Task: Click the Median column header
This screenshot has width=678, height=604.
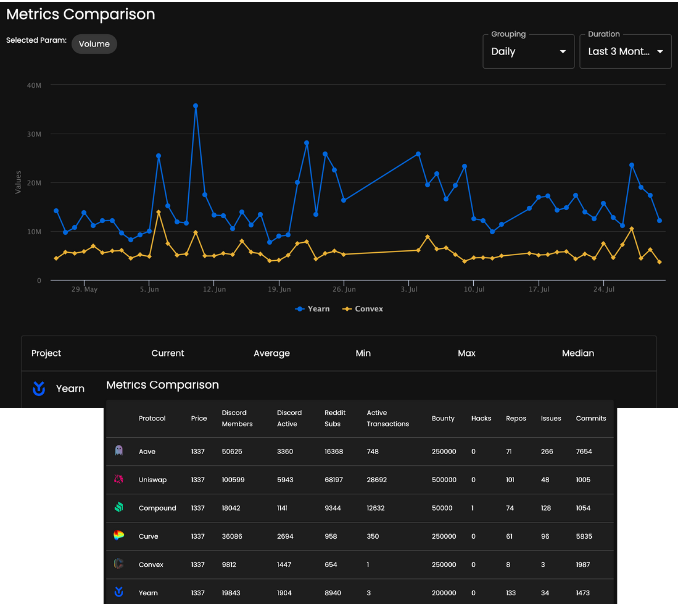Action: [x=577, y=353]
